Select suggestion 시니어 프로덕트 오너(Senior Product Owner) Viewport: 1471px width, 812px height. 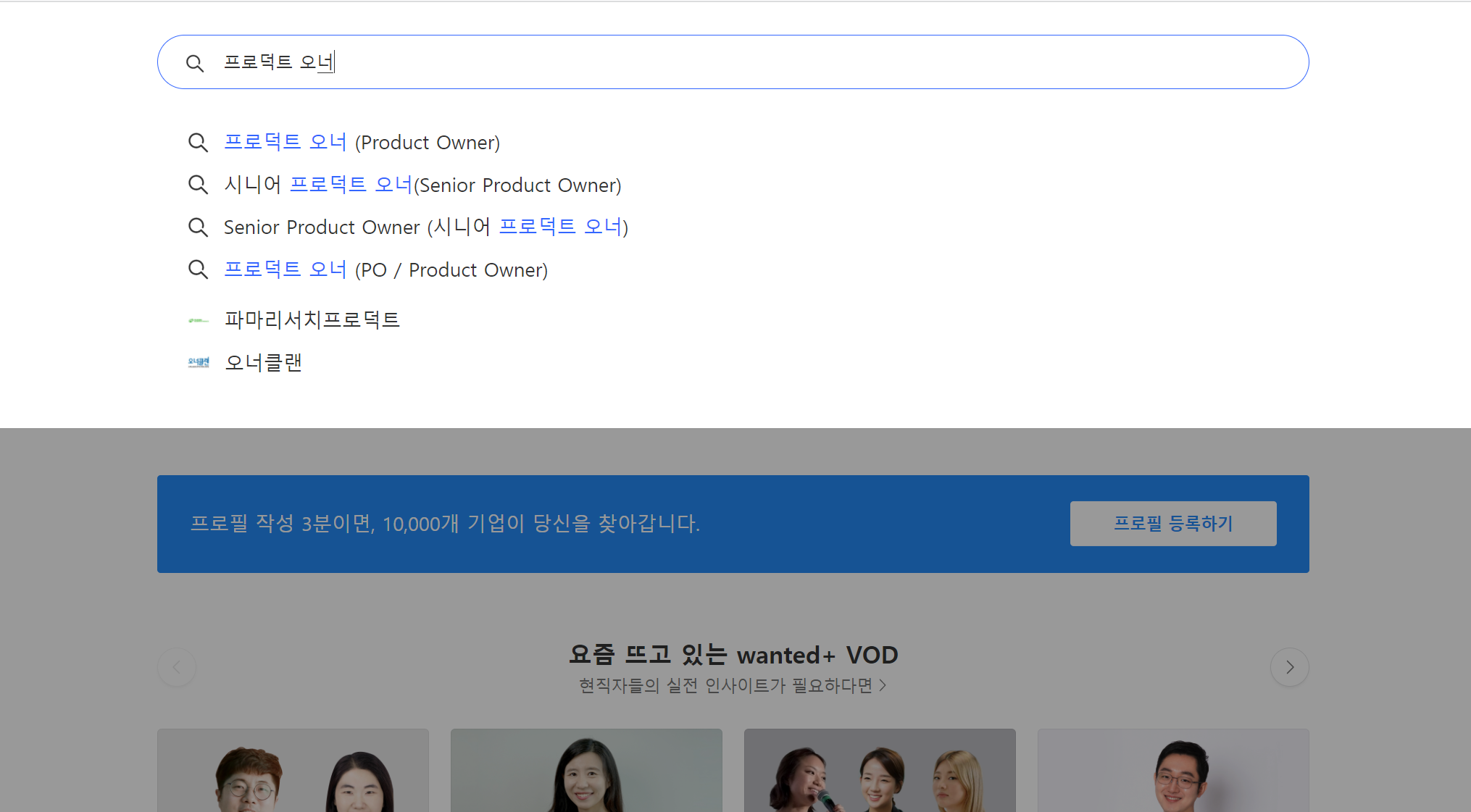pos(422,185)
